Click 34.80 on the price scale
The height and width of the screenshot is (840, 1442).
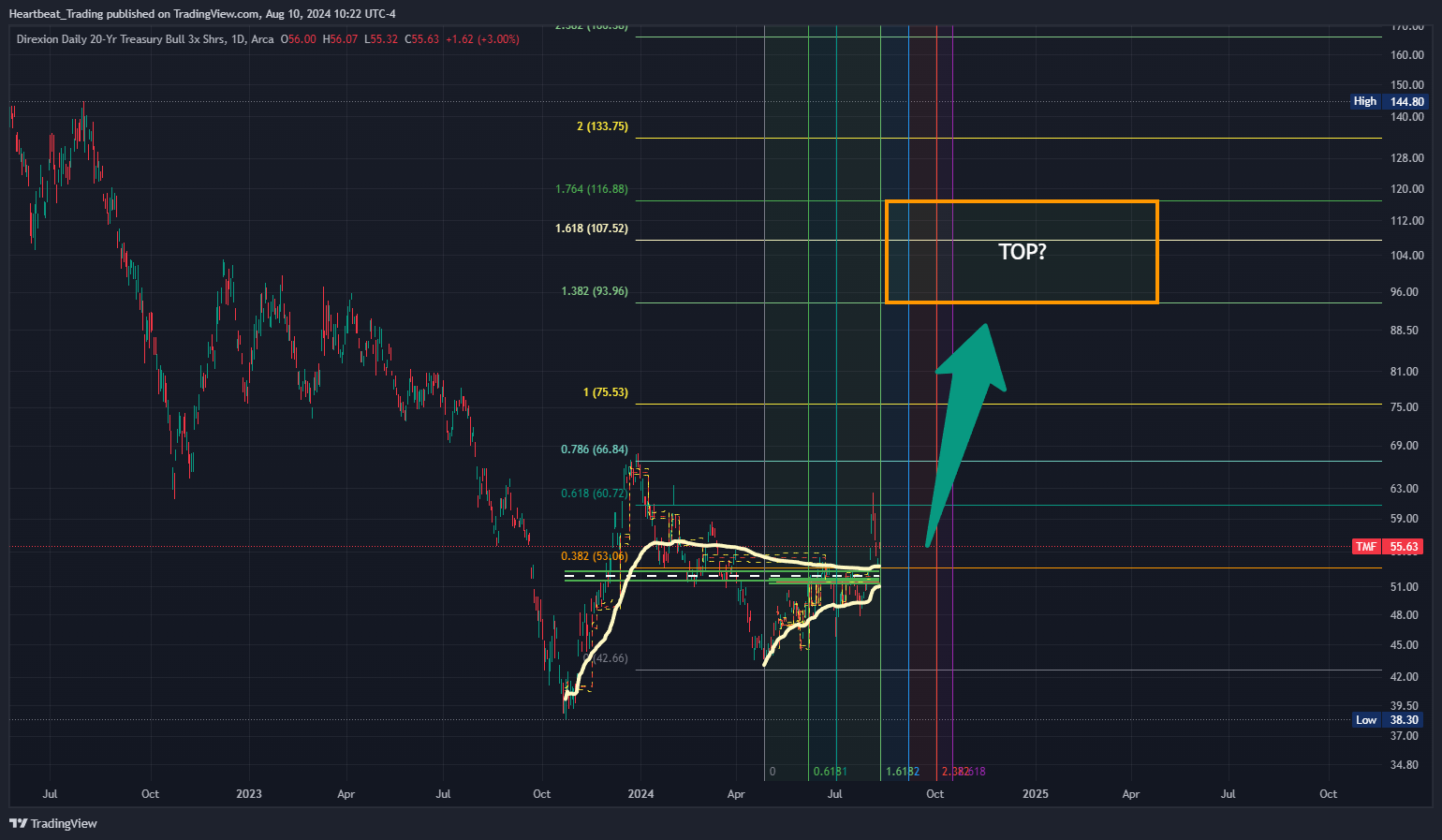[x=1405, y=765]
